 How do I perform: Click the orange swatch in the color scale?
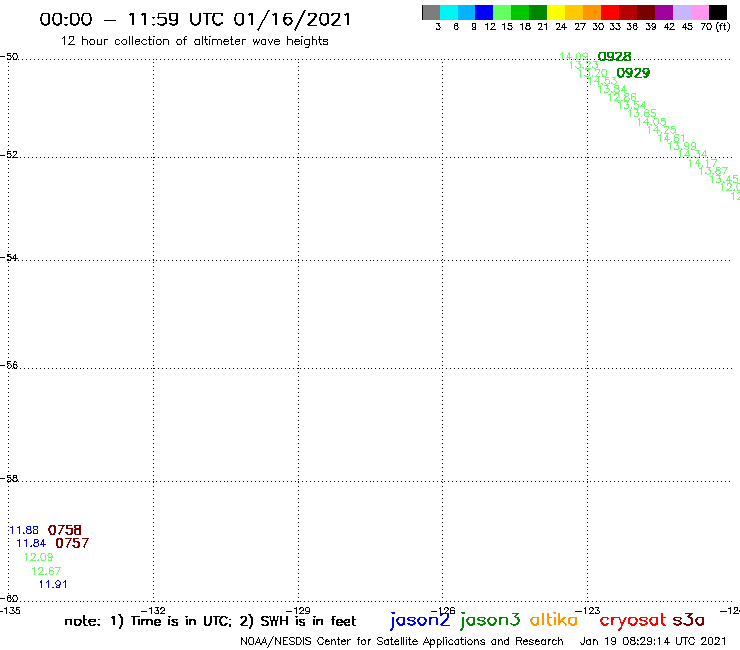click(x=592, y=12)
